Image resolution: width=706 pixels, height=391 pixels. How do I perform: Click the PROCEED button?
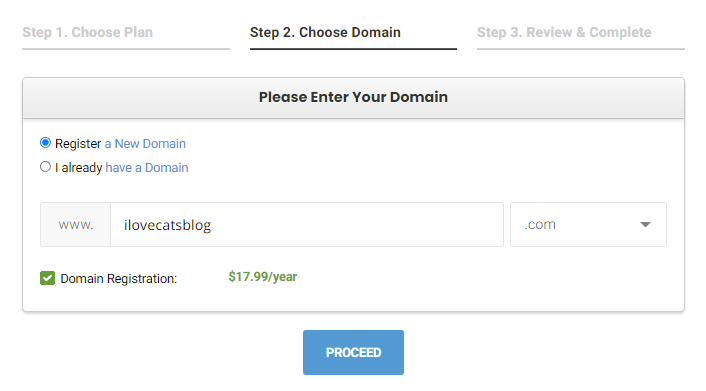(x=353, y=352)
